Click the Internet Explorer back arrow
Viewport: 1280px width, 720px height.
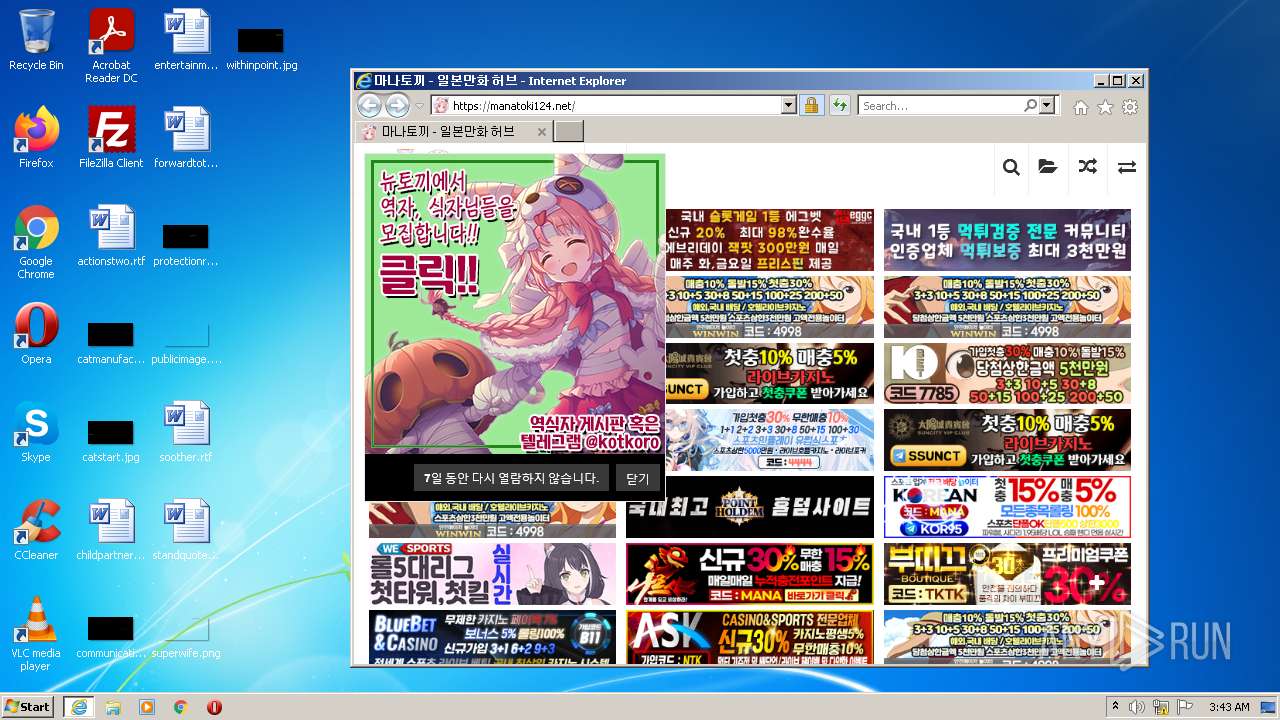[369, 105]
